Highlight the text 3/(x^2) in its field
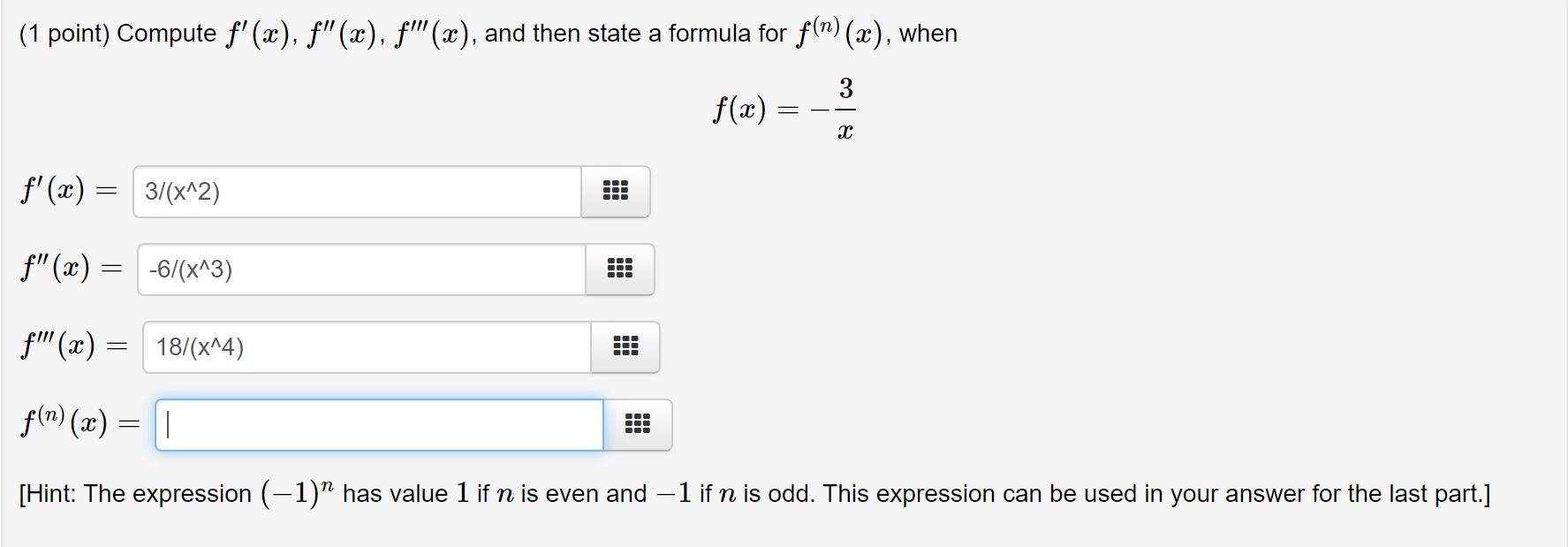 point(183,191)
